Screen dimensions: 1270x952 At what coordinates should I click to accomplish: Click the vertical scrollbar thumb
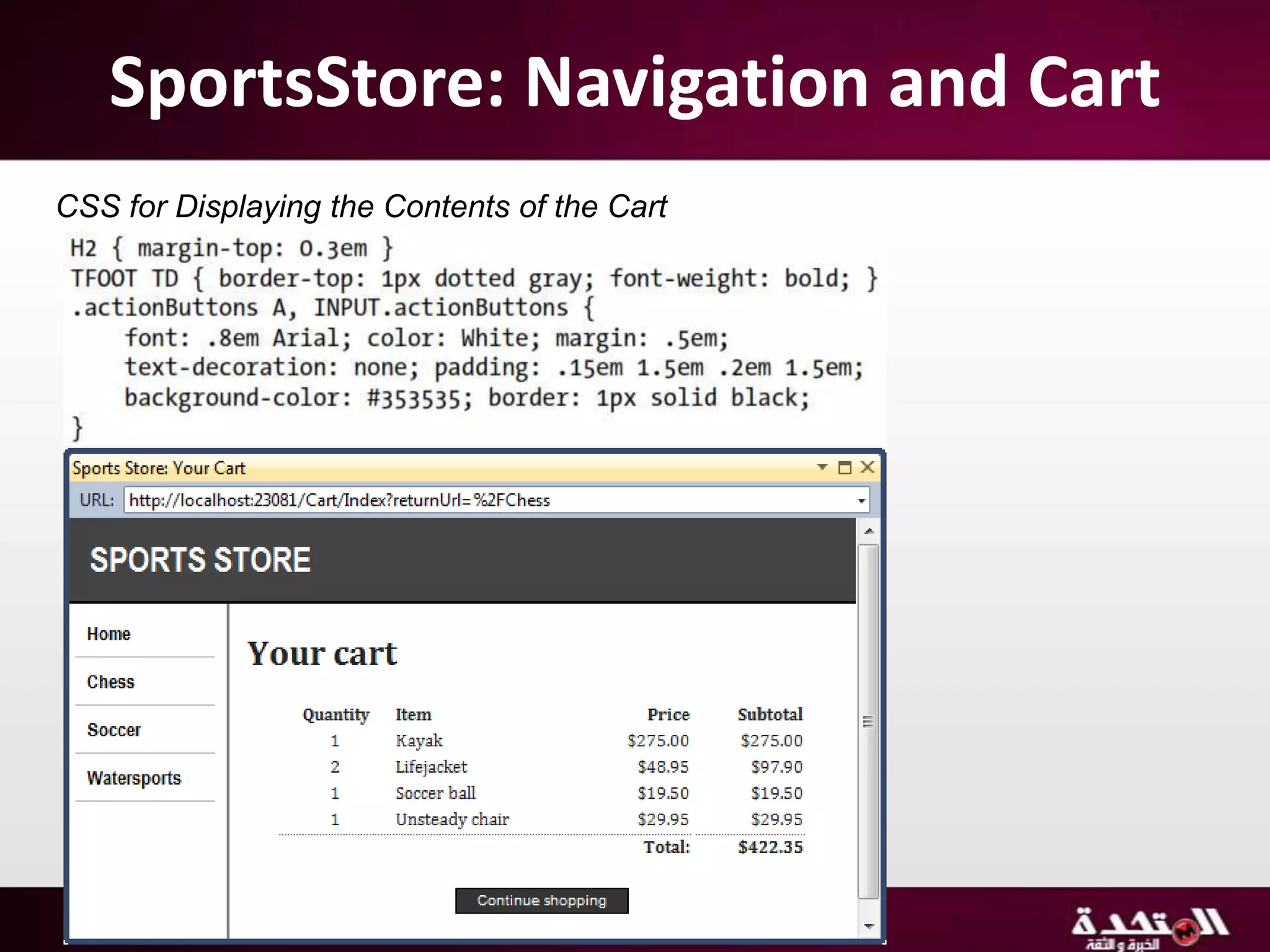[869, 721]
